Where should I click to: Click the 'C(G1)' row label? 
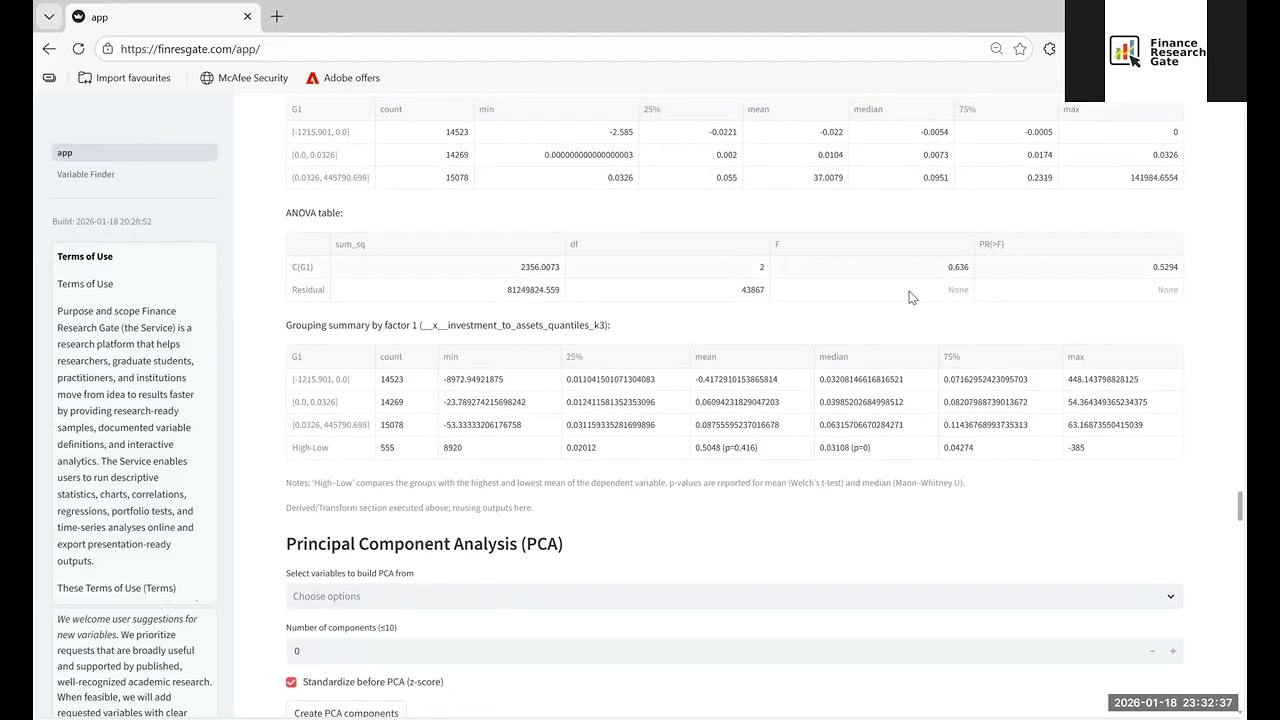click(302, 267)
